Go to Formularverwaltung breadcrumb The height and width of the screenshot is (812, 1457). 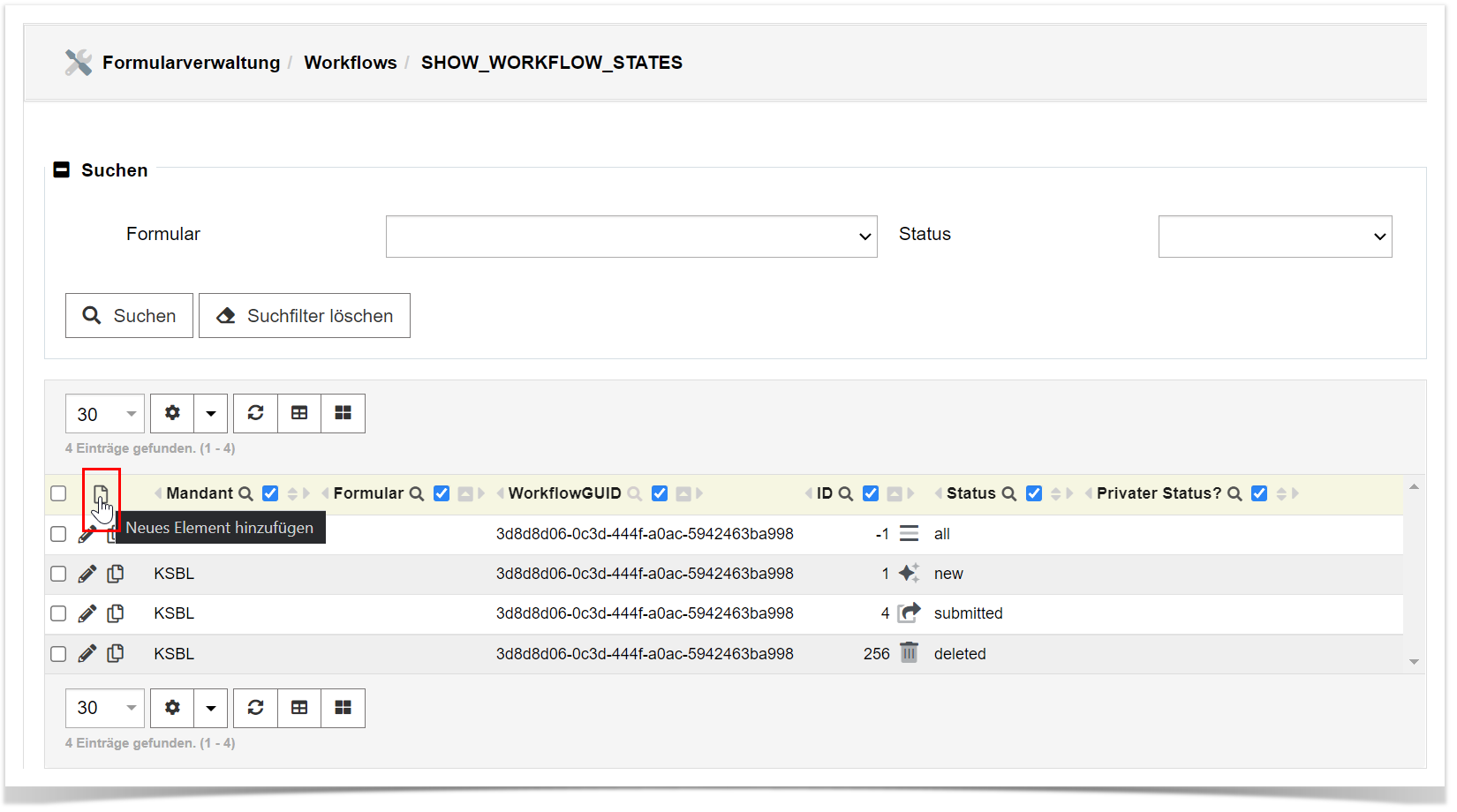191,63
